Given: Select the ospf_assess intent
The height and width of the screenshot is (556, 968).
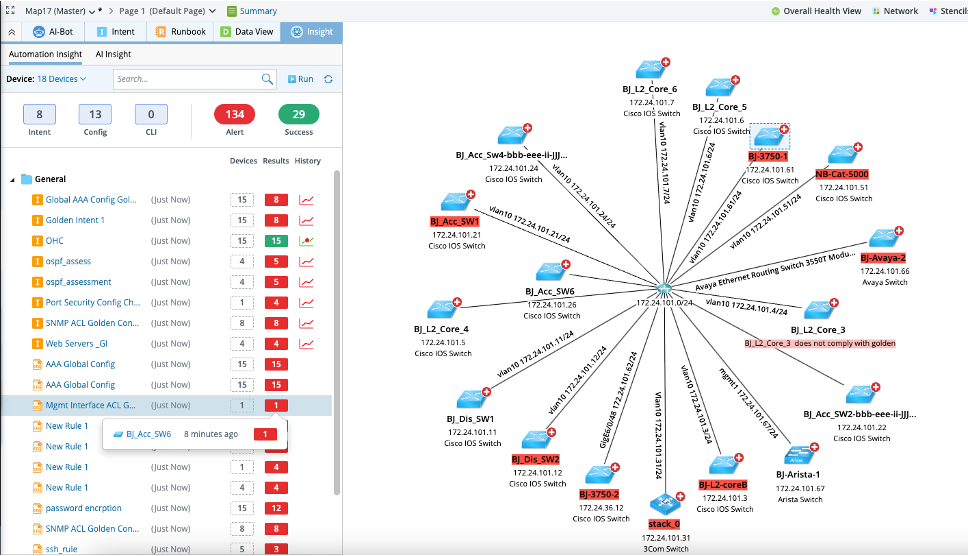Looking at the screenshot, I should [68, 261].
